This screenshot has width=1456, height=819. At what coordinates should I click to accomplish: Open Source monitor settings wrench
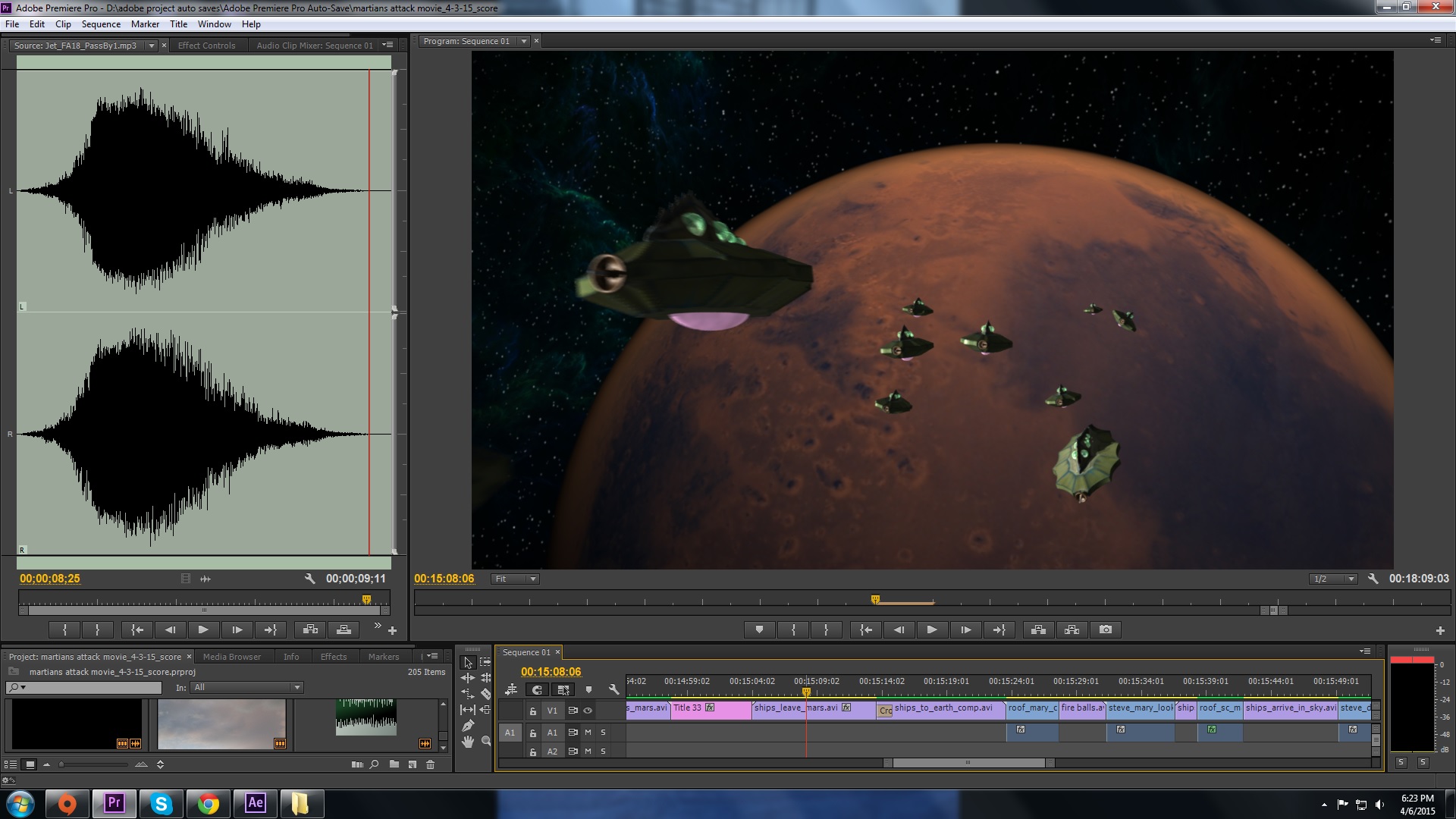tap(309, 579)
